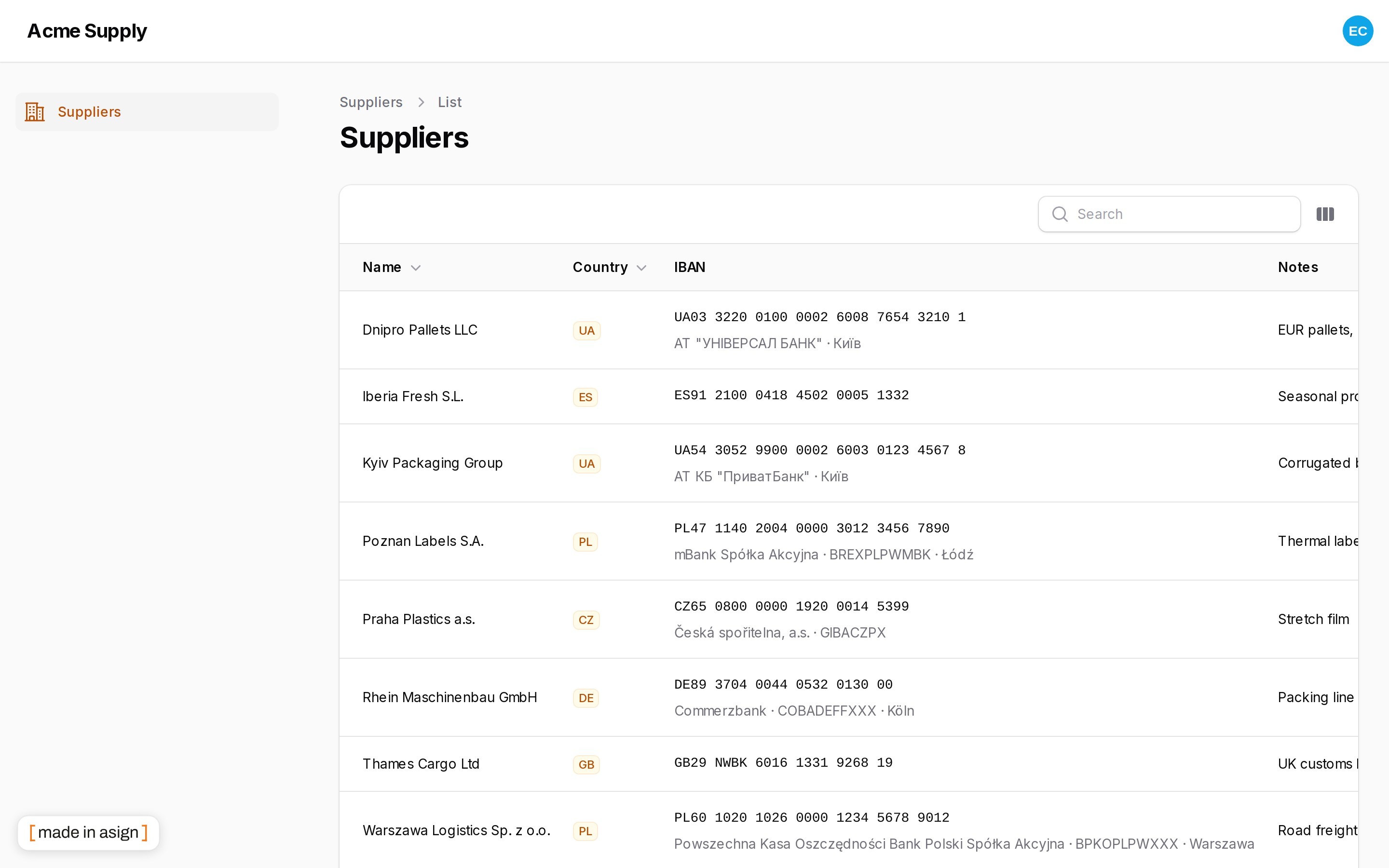Select Thames Cargo Ltd supplier
1389x868 pixels.
pos(421,764)
